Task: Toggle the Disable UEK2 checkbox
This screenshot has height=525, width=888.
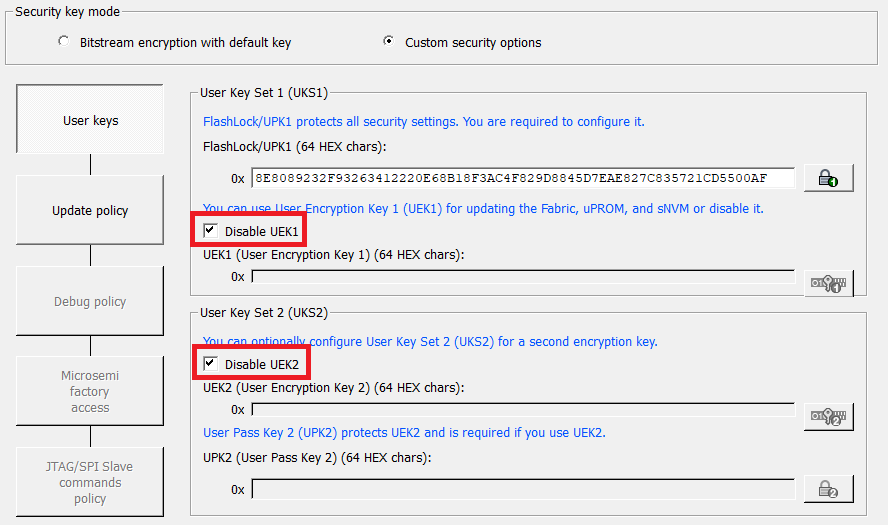Action: coord(210,364)
